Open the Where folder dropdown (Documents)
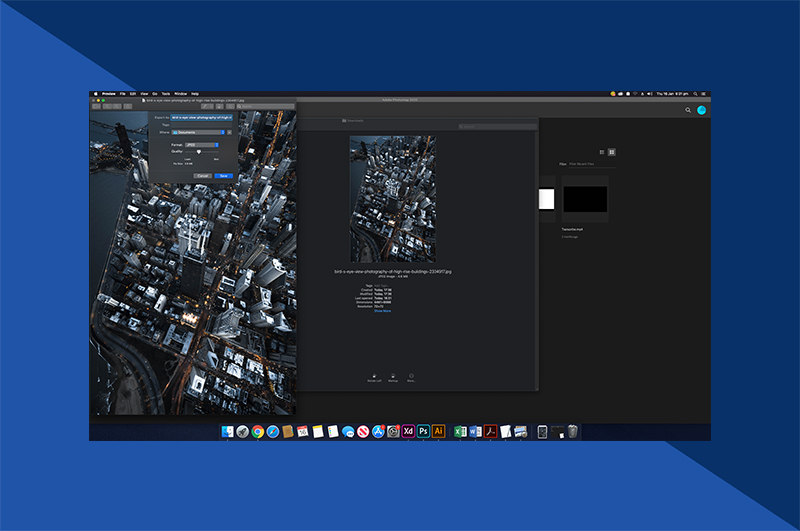Viewport: 800px width, 531px height. (198, 133)
